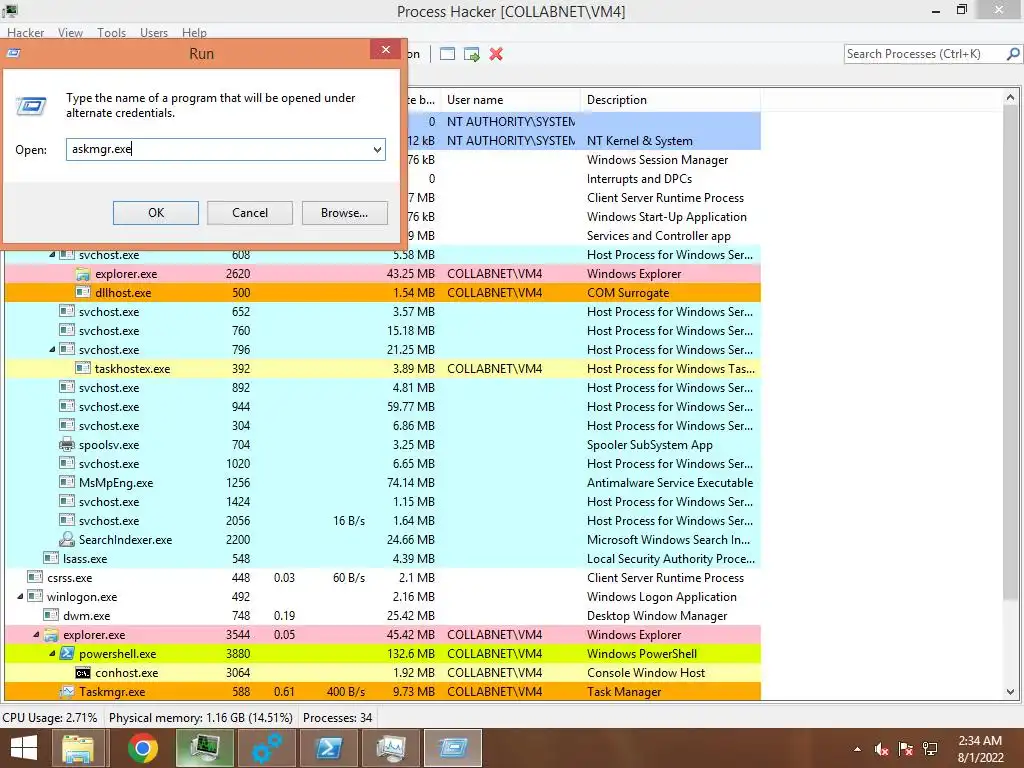Image resolution: width=1024 pixels, height=768 pixels.
Task: Click the NT Kernel & System description
Action: point(639,141)
